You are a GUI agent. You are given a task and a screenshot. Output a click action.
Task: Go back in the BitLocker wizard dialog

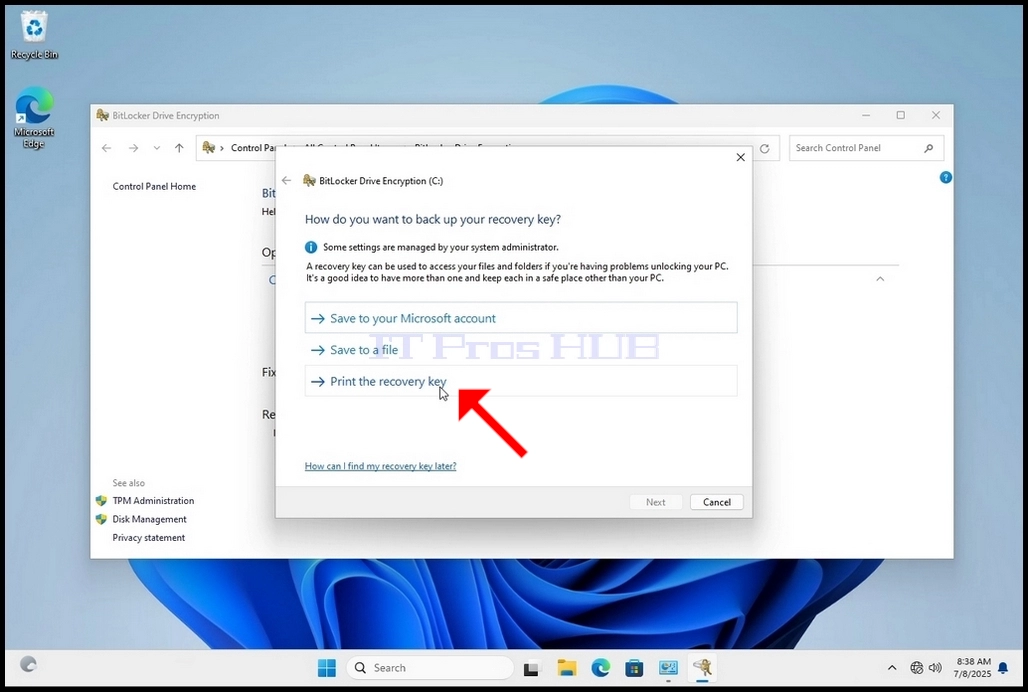coord(287,180)
